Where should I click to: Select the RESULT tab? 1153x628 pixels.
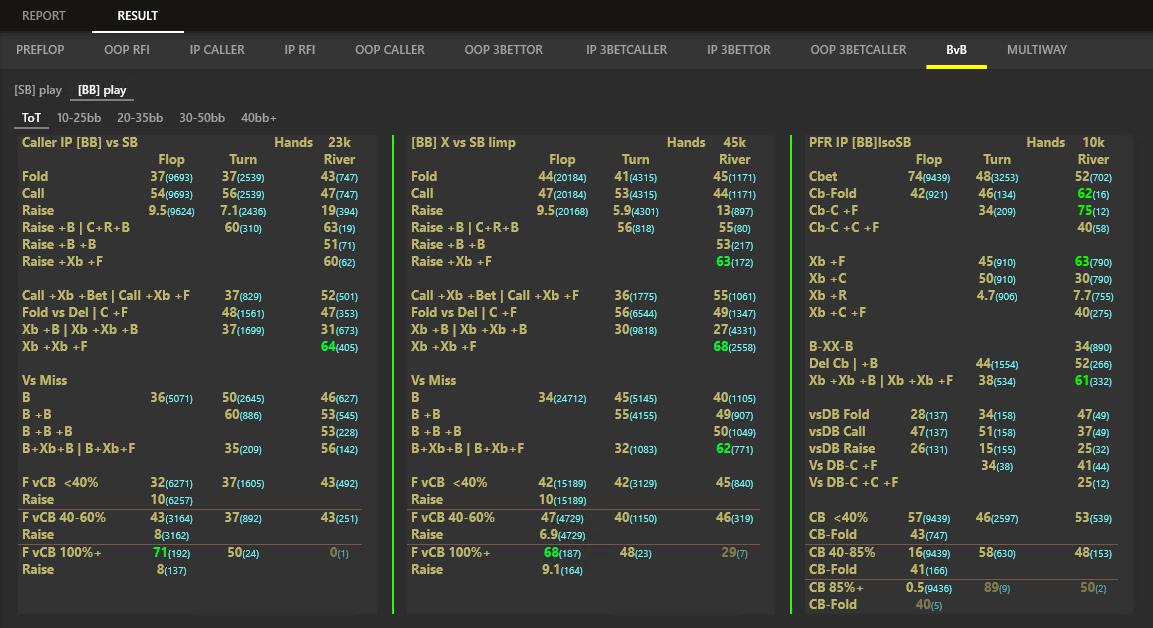point(137,16)
